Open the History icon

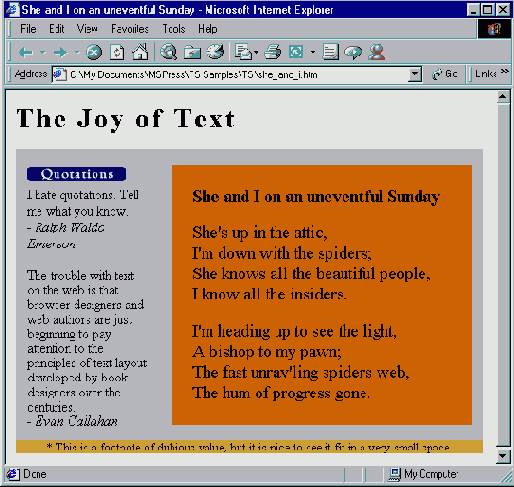coord(215,52)
